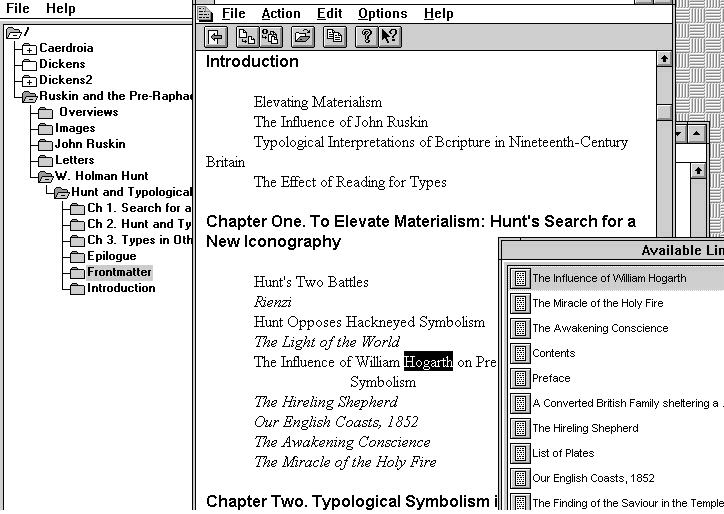
Task: Click document icon beside The Awakening Conscience link
Action: (520, 328)
